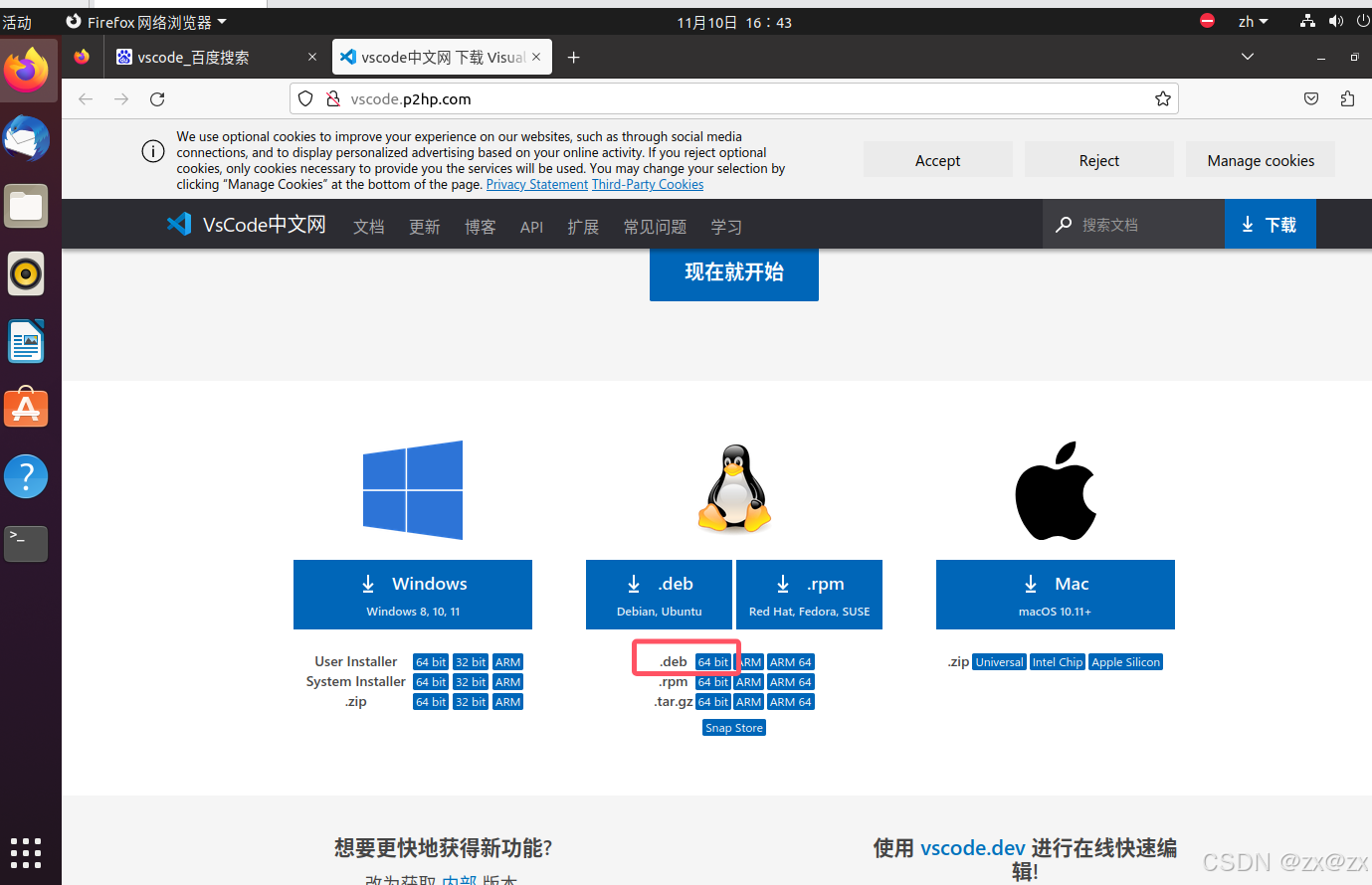Accept the optional cookies

point(938,160)
